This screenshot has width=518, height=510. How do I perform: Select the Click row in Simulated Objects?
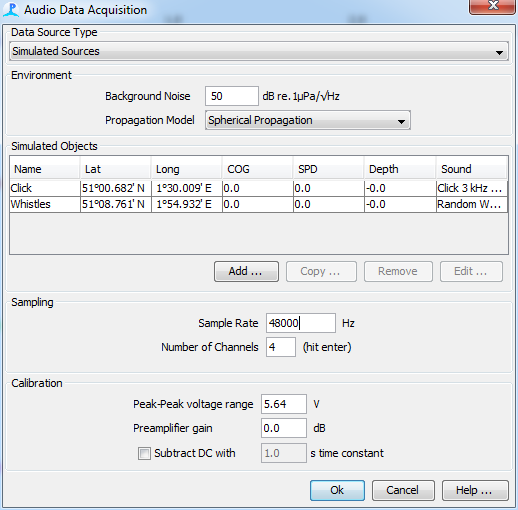click(259, 188)
